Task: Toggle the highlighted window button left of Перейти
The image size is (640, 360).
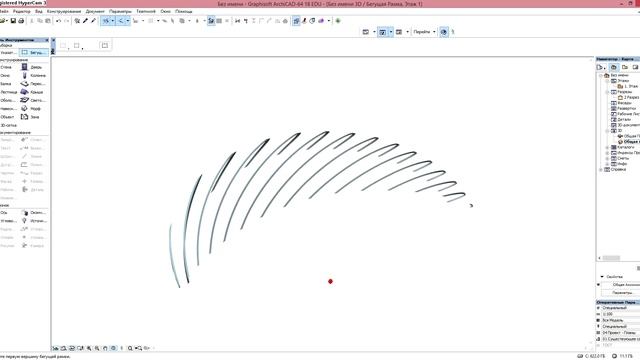Action: pos(382,32)
